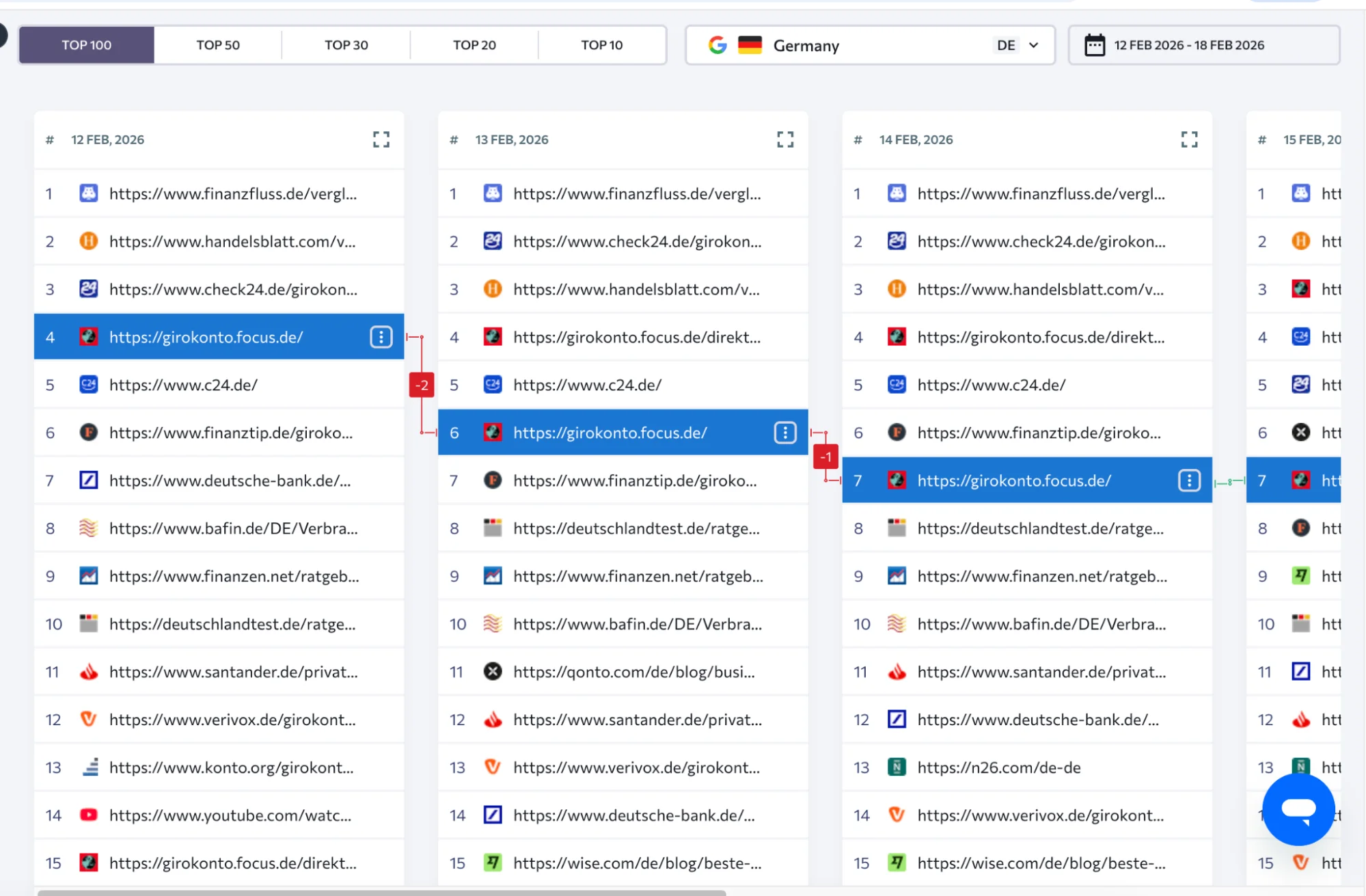
Task: Click the horizontal scrollbar at the bottom
Action: [x=381, y=893]
